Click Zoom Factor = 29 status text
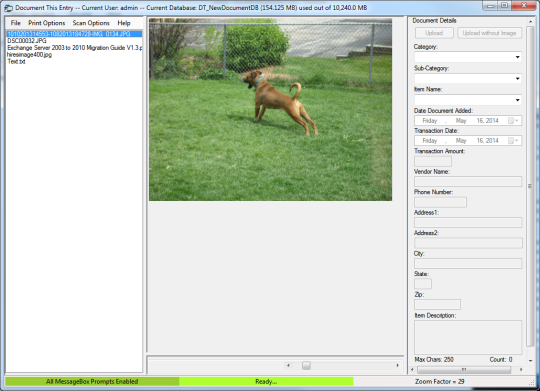This screenshot has width=540, height=391. pos(440,381)
